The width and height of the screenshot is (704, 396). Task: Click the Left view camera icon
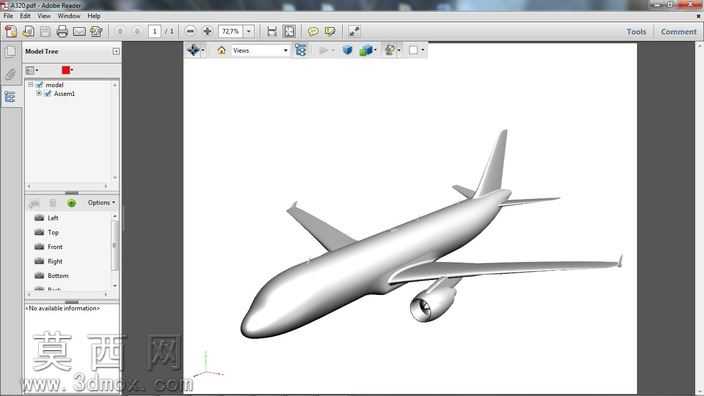coord(40,218)
